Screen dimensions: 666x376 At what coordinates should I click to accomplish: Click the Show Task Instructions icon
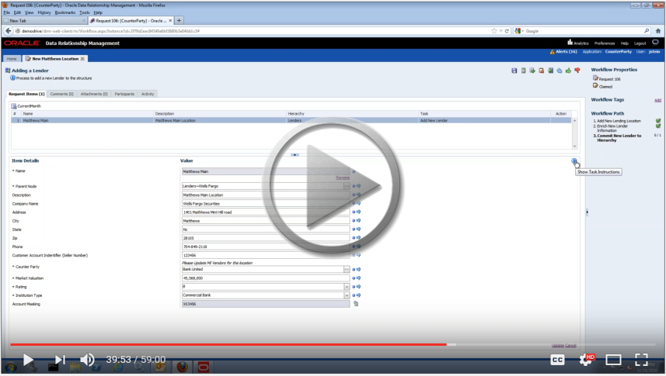574,161
